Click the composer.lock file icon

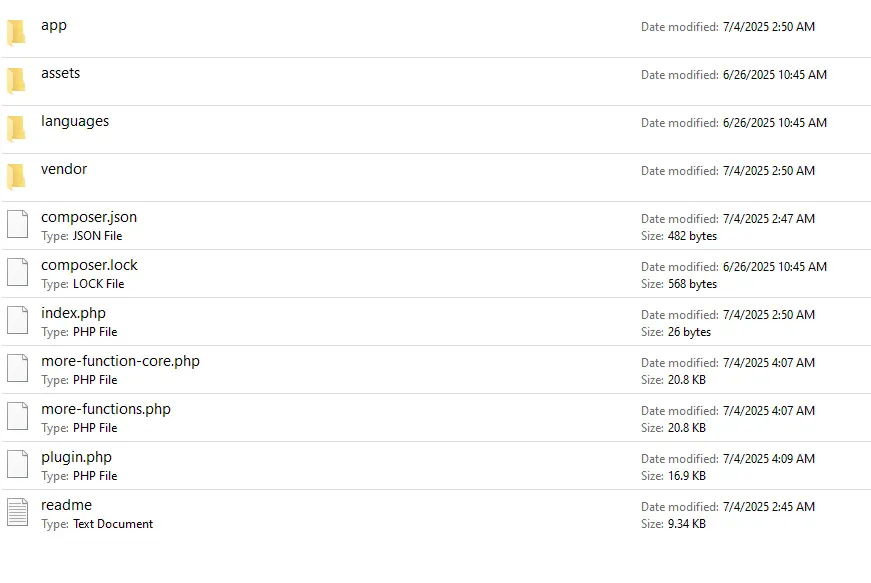(17, 272)
